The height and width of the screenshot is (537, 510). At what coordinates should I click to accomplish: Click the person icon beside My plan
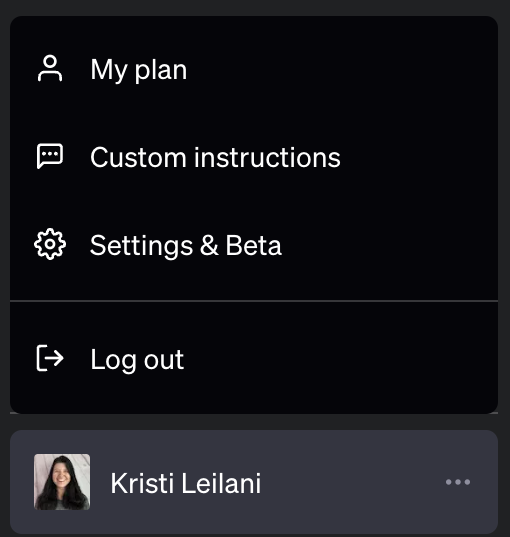(50, 68)
